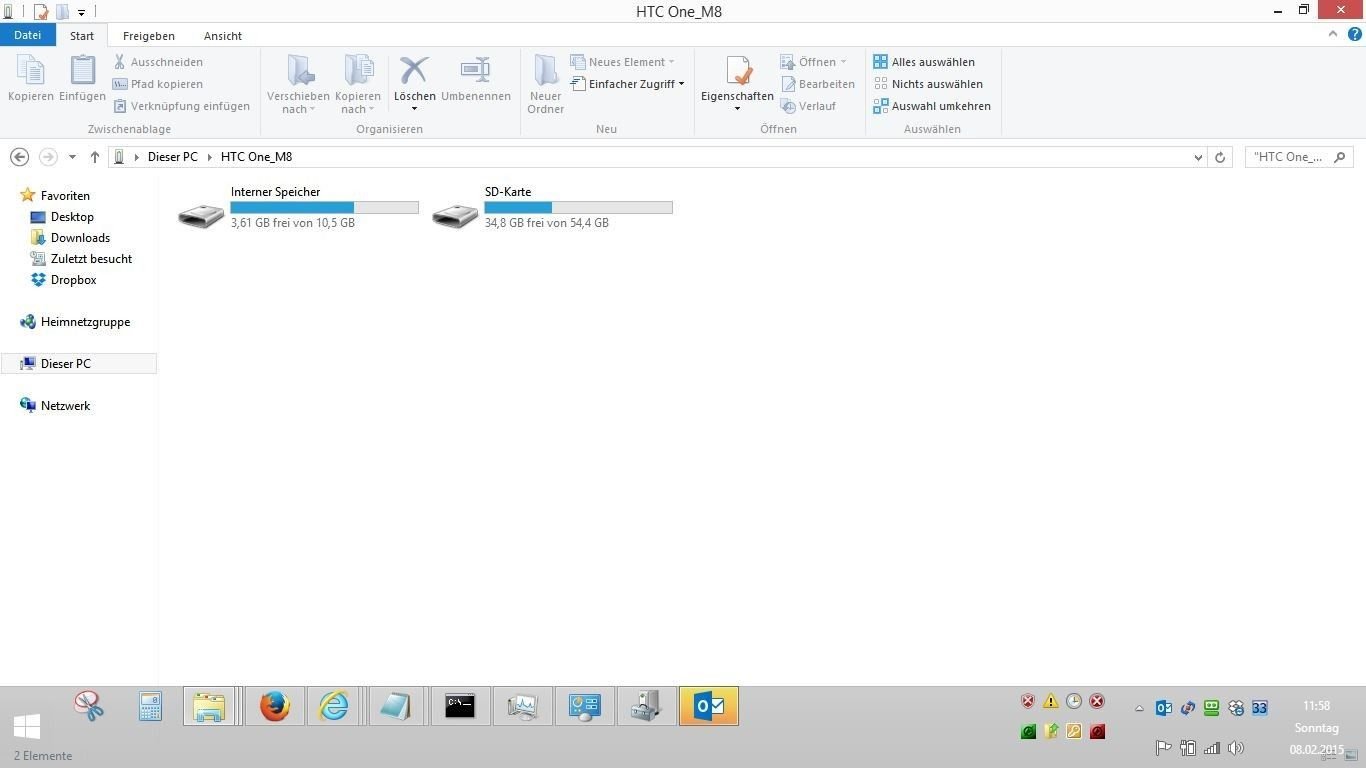Click the Umbenennen icon
This screenshot has height=768, width=1366.
[x=475, y=70]
